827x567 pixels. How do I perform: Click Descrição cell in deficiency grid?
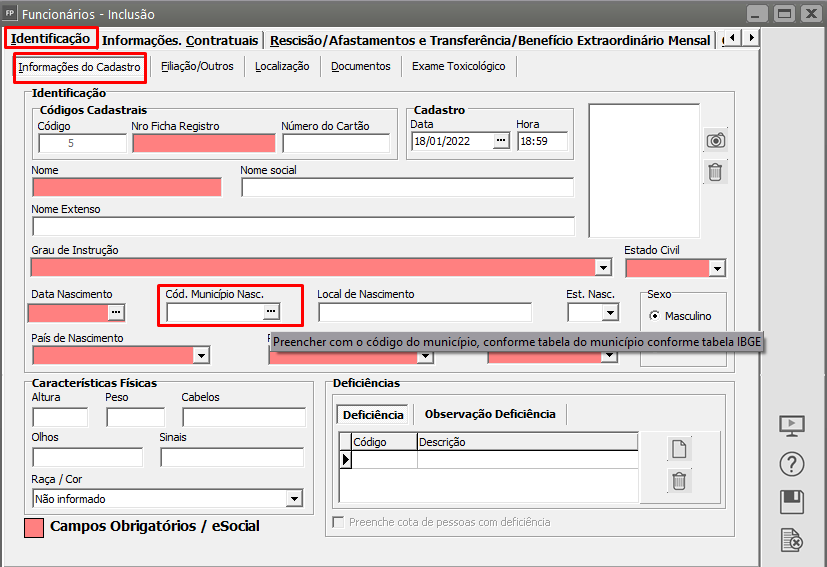(x=527, y=459)
